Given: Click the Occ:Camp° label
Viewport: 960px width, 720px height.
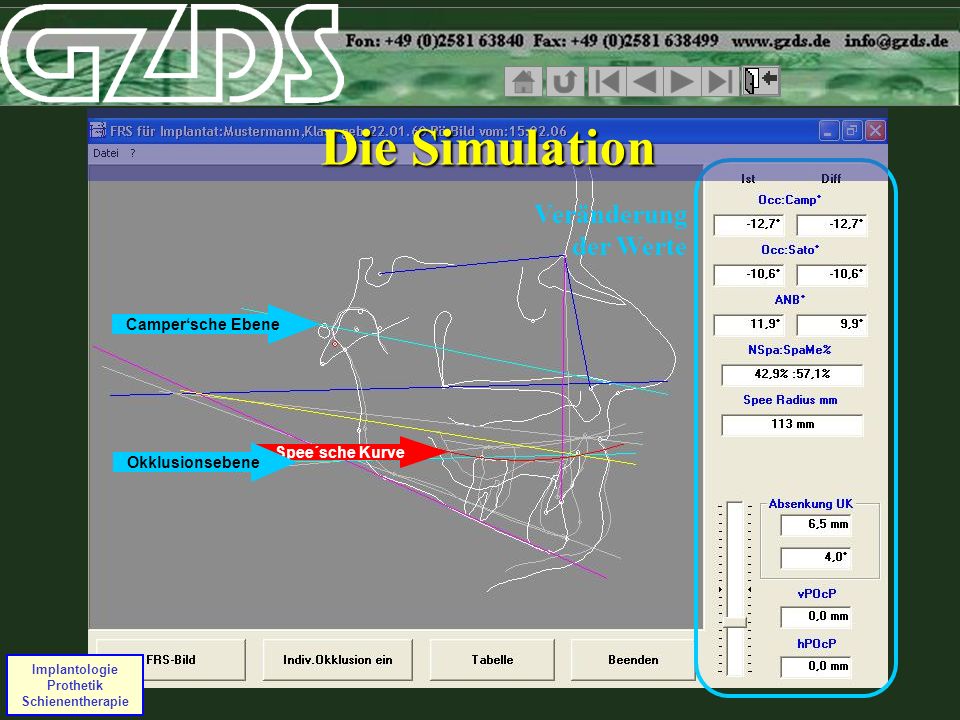Looking at the screenshot, I should point(789,200).
